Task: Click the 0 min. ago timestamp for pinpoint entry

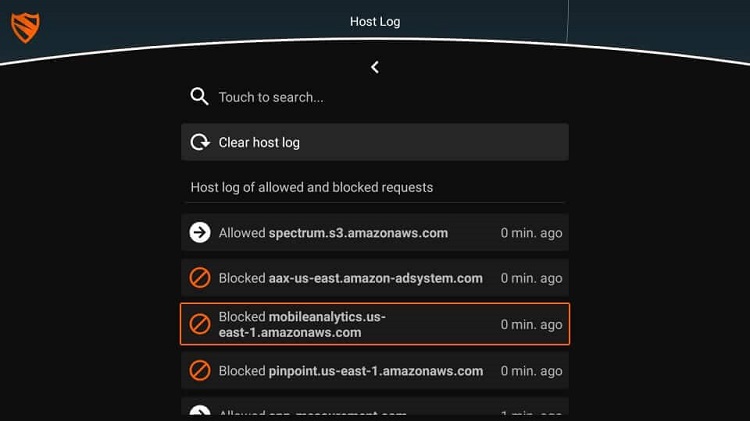Action: pos(531,371)
